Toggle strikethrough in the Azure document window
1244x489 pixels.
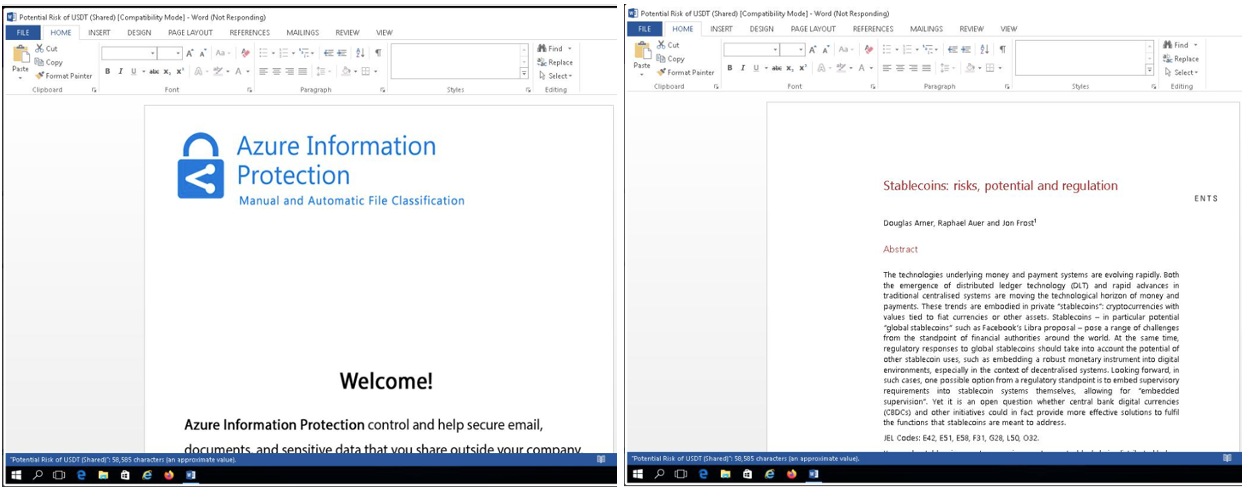click(x=154, y=71)
